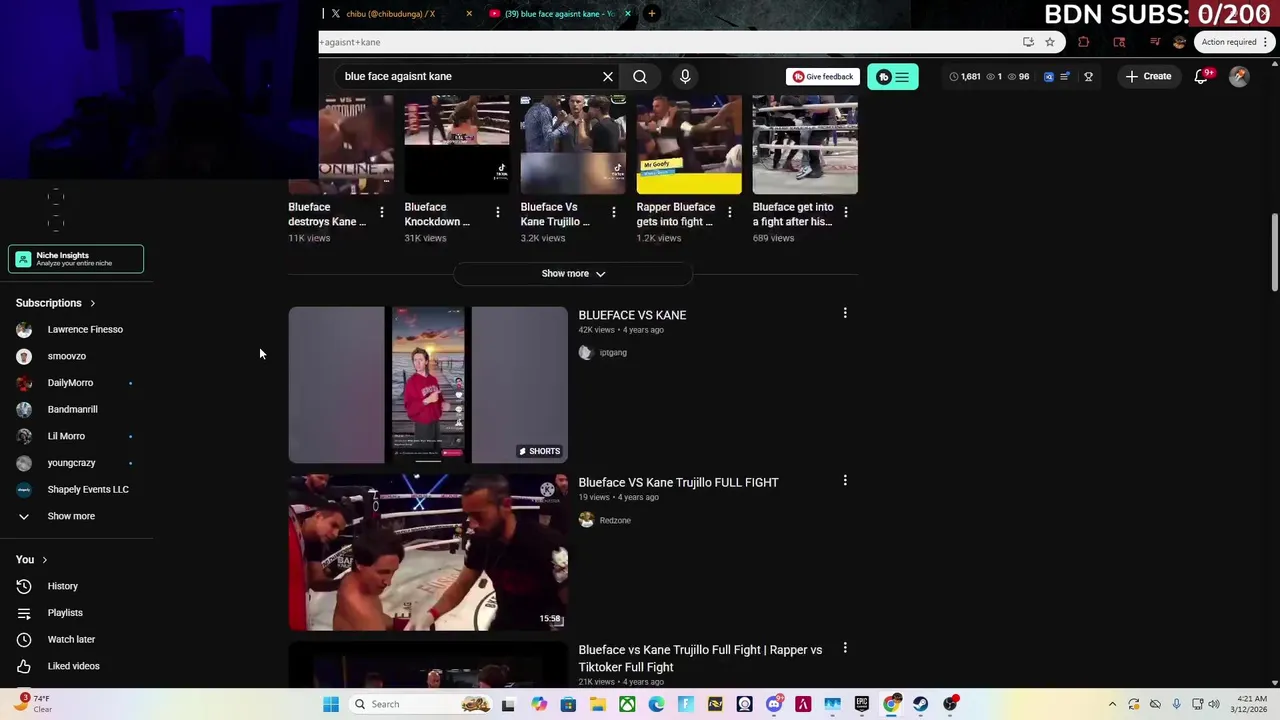Image resolution: width=1280 pixels, height=720 pixels.
Task: Bookmark this page with the star icon
Action: coord(1050,42)
